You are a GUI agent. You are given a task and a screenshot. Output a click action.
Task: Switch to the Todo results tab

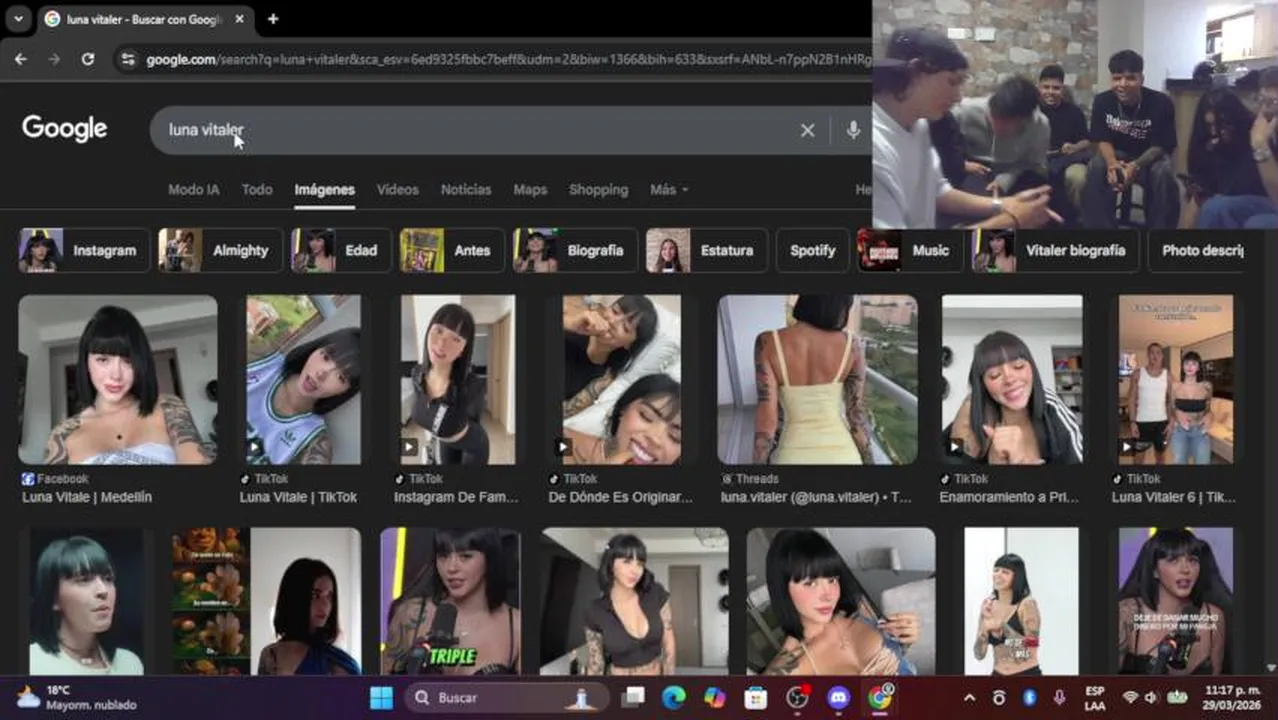pyautogui.click(x=257, y=189)
